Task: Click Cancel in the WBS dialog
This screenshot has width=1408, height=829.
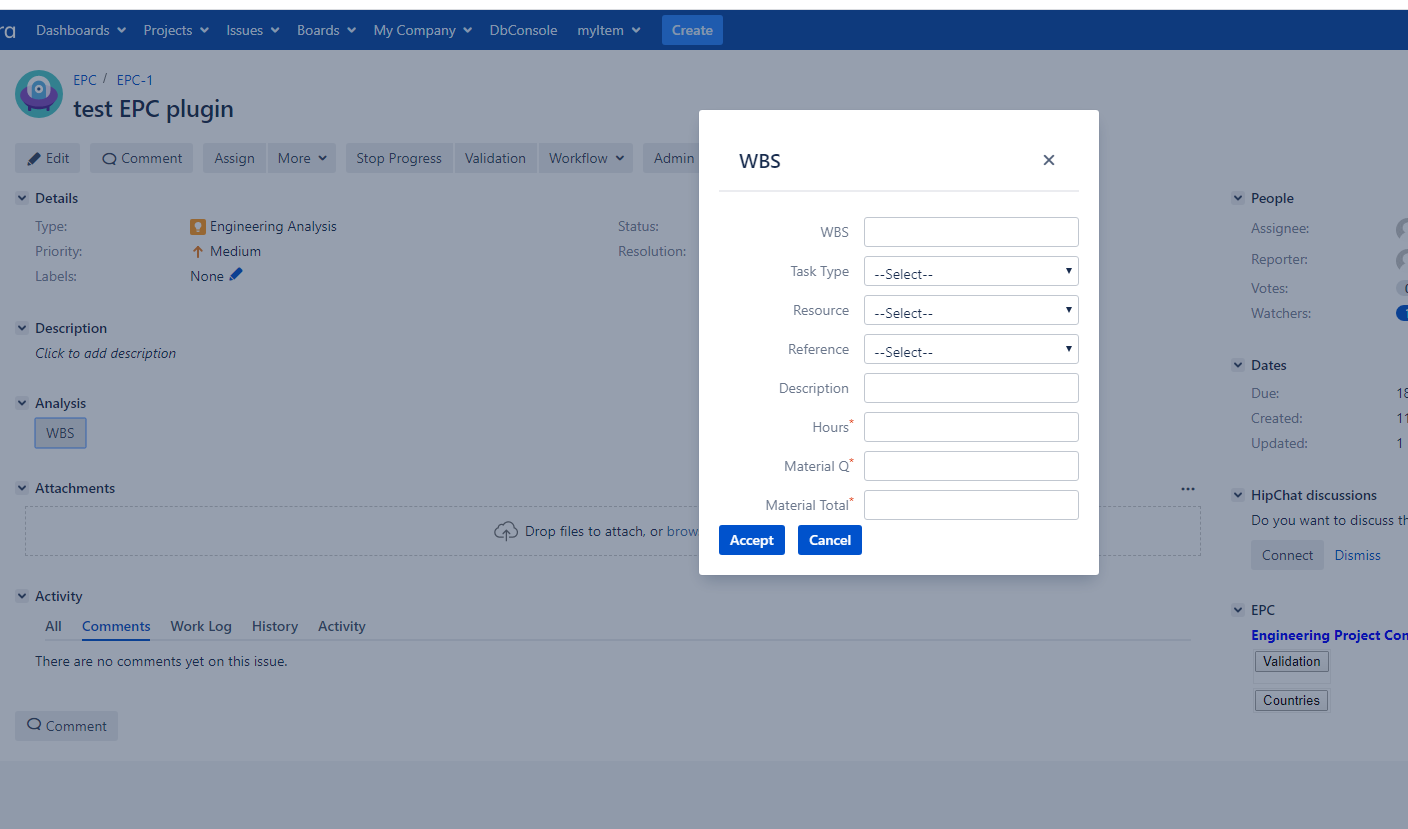Action: pos(830,540)
